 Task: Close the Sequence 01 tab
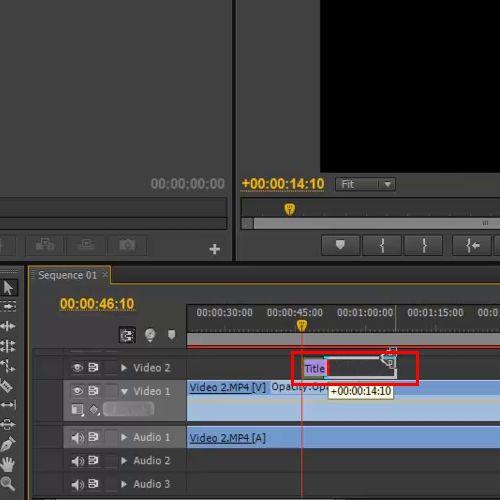(105, 275)
